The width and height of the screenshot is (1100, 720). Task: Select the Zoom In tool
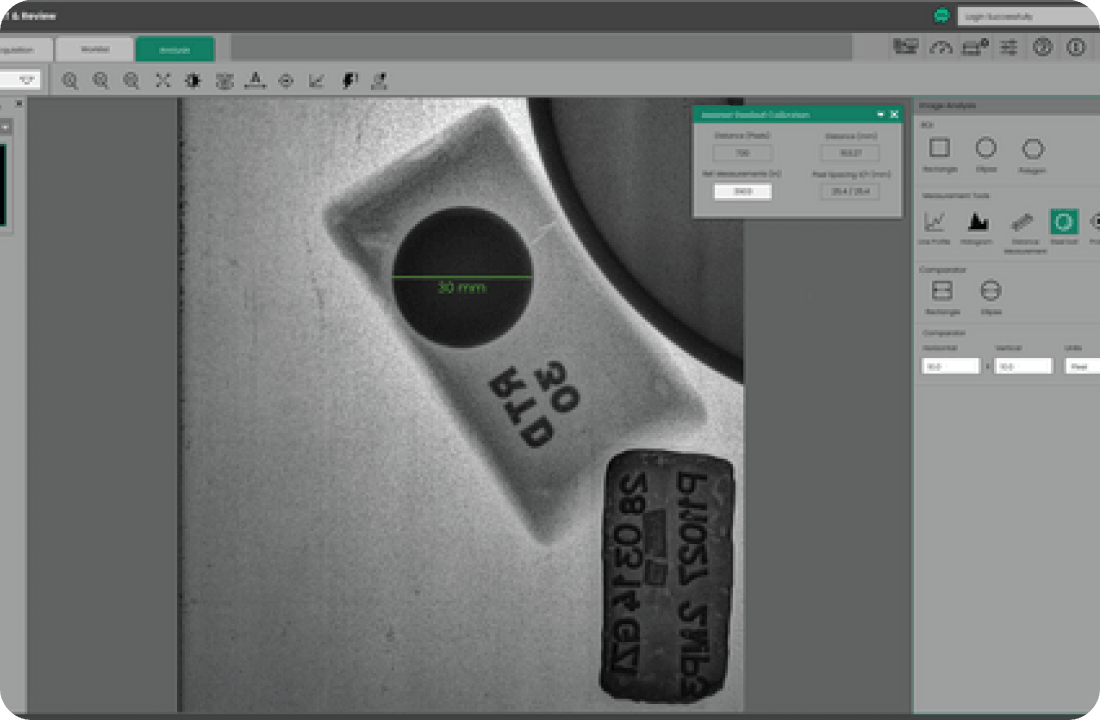pos(70,82)
